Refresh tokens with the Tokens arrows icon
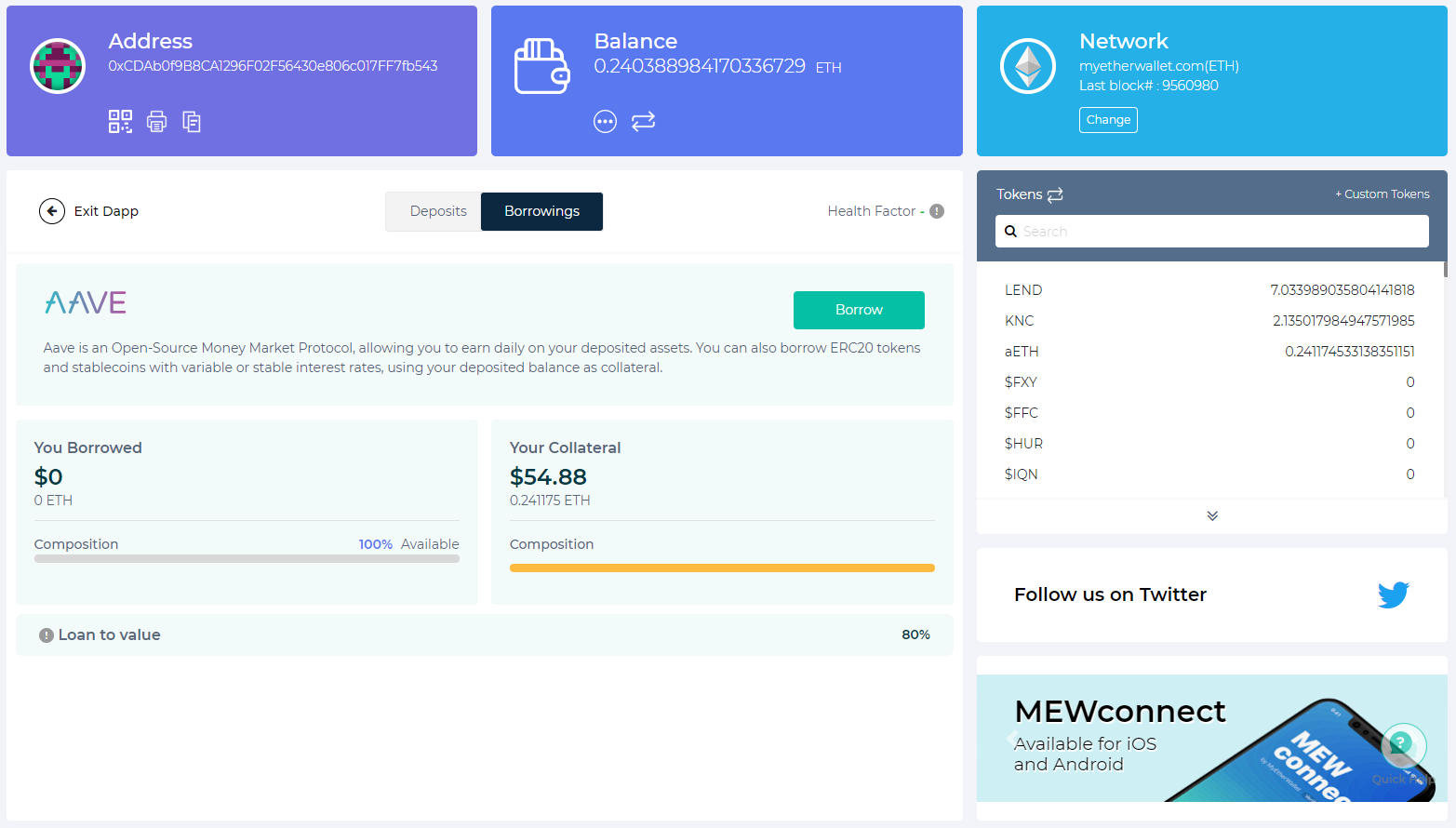This screenshot has width=1456, height=828. click(1055, 194)
